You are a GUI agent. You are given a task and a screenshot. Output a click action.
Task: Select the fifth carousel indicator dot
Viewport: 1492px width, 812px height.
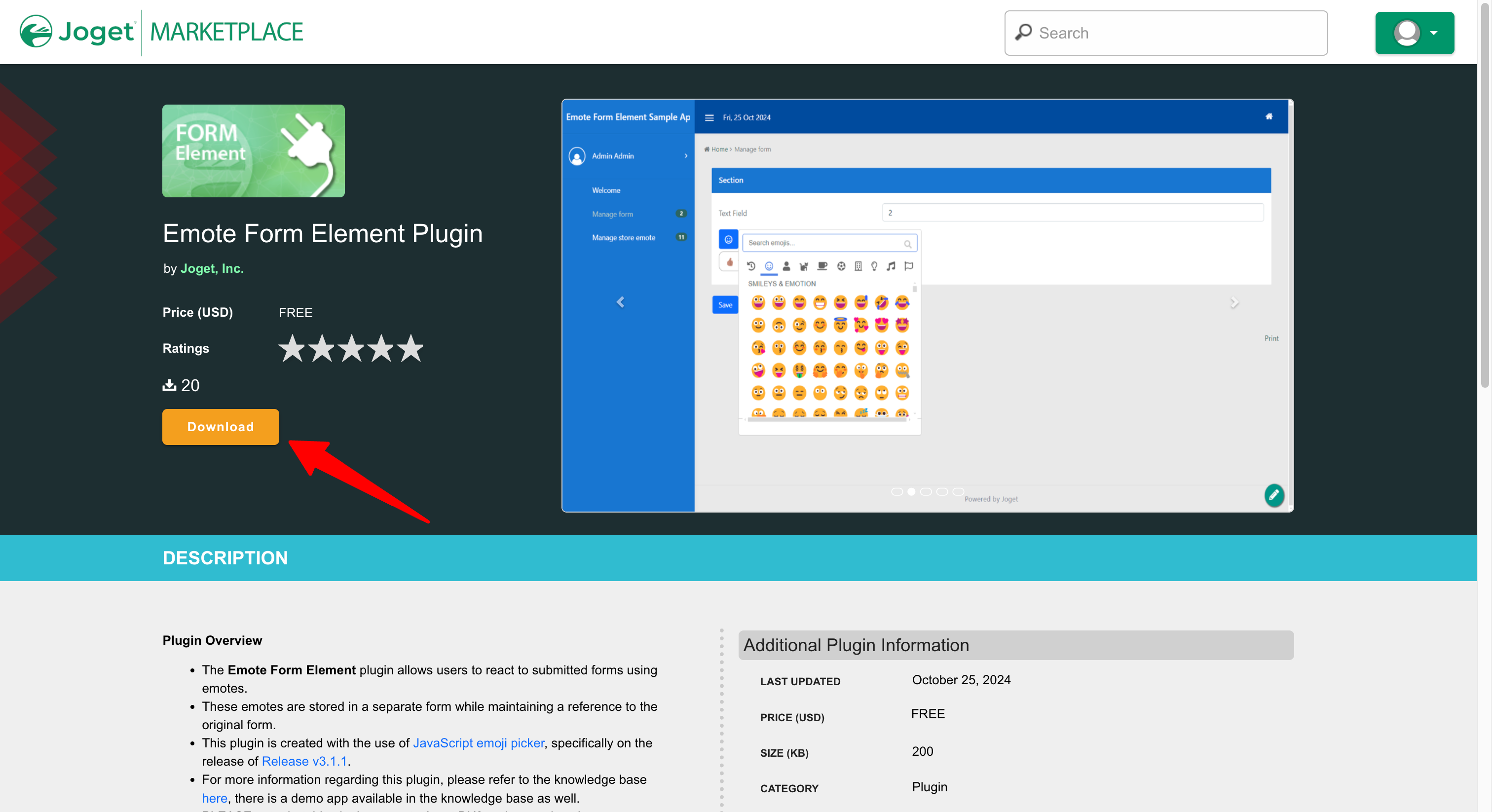click(959, 492)
